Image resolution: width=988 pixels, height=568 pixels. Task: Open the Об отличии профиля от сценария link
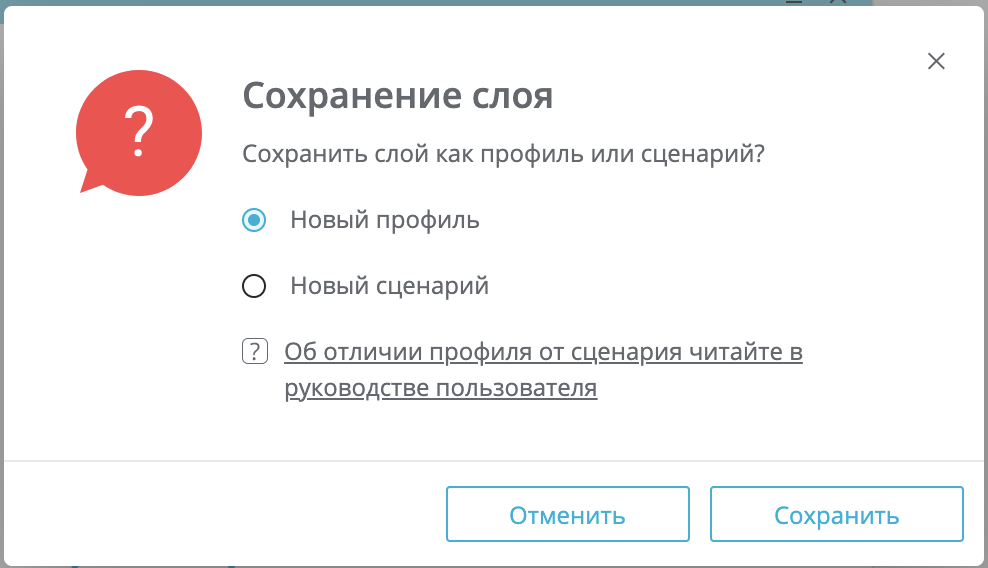pyautogui.click(x=543, y=352)
